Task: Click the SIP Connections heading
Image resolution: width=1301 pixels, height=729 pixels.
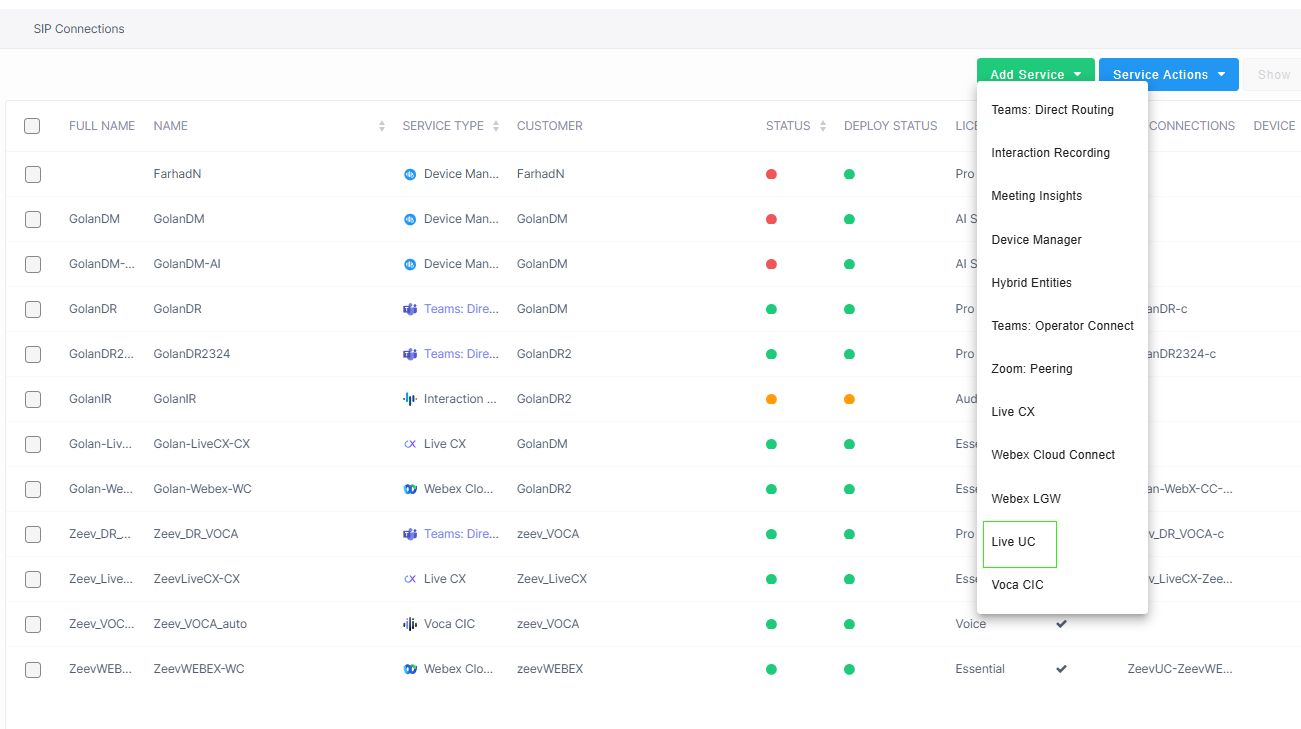Action: 79,29
